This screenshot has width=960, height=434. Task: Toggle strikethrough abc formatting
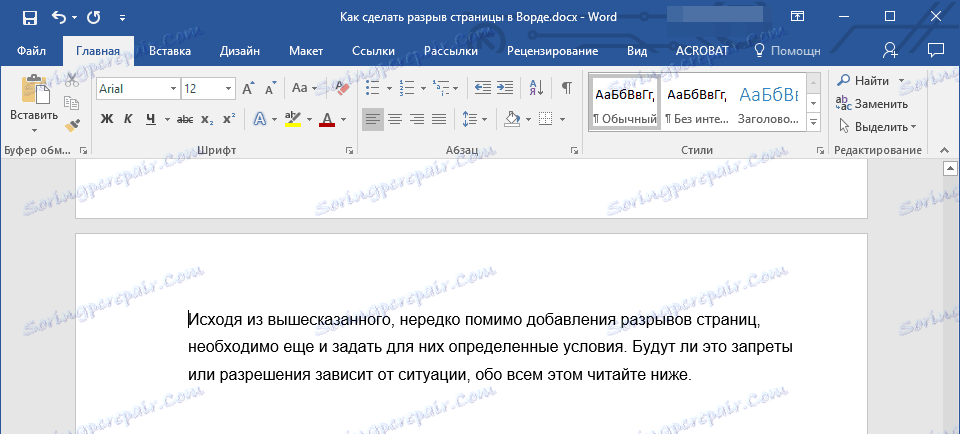185,119
